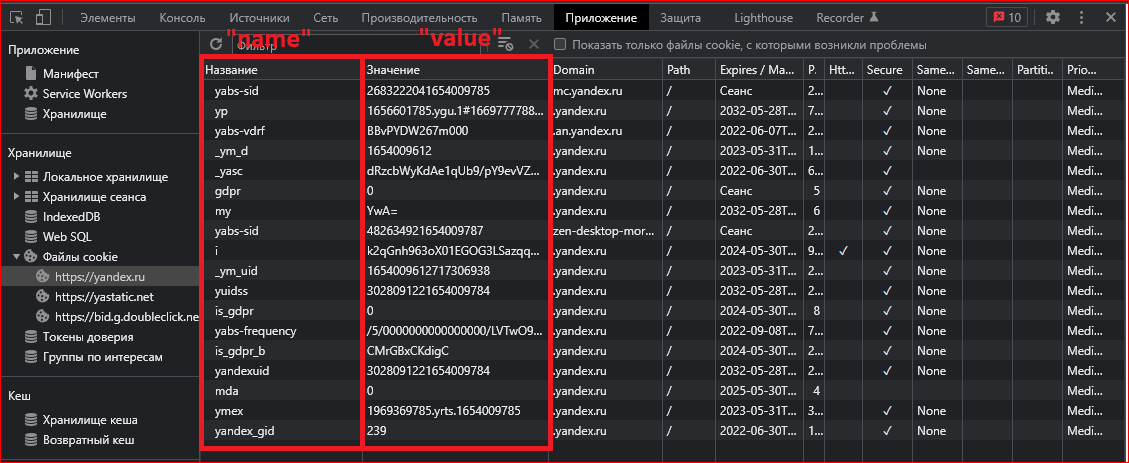Switch to the Консоль tab
The image size is (1129, 463).
click(x=182, y=17)
